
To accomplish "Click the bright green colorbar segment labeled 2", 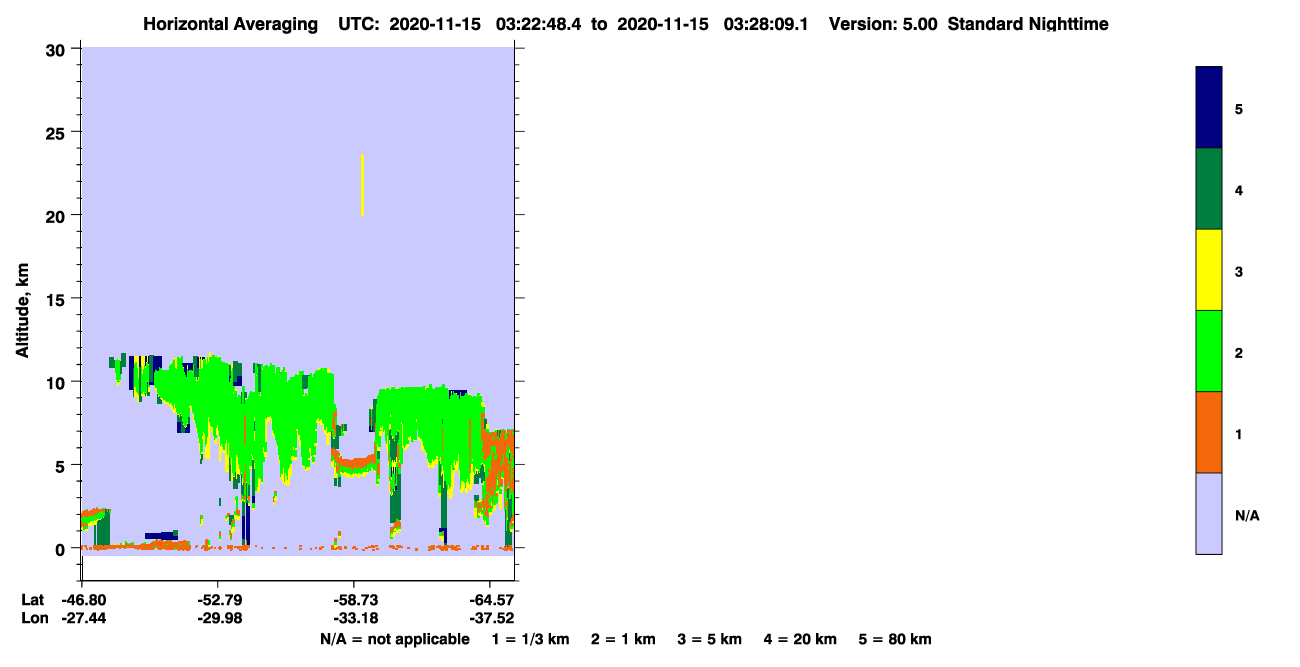I will click(1209, 351).
